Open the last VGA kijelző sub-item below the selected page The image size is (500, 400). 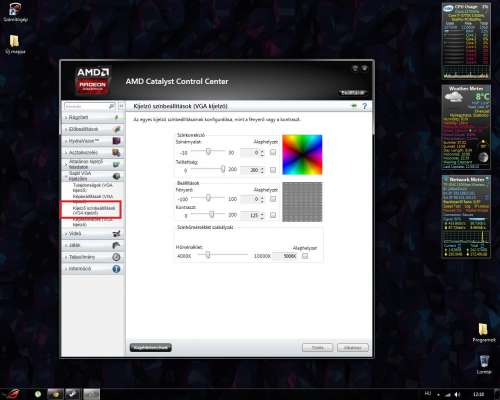[x=93, y=222]
